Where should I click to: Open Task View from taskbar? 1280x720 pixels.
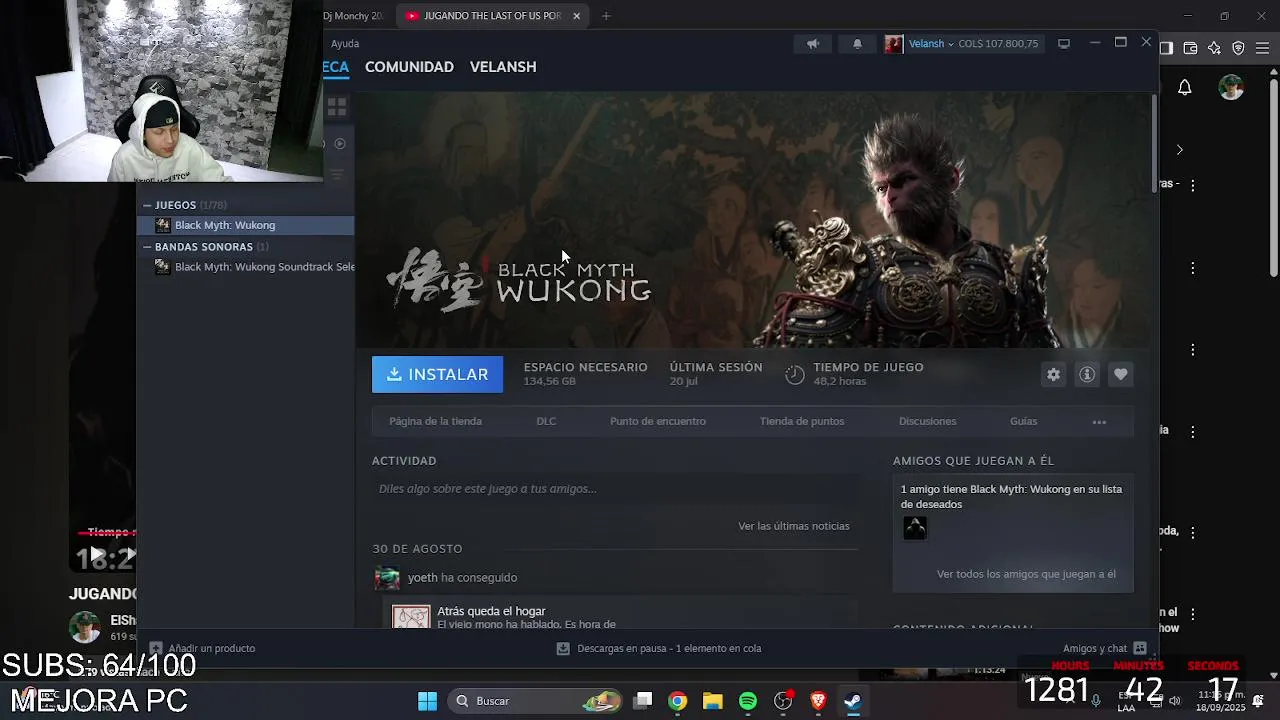pyautogui.click(x=643, y=701)
